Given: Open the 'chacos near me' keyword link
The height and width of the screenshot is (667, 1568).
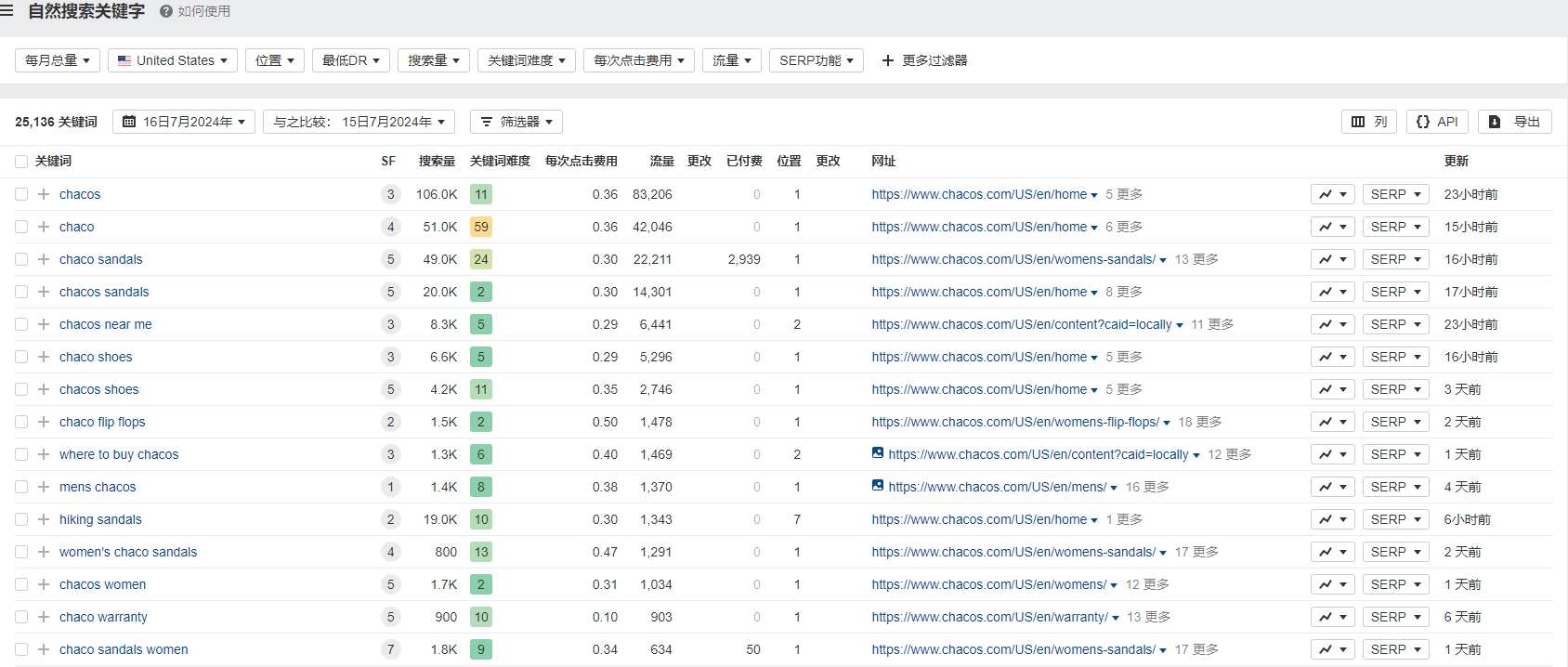Looking at the screenshot, I should click(x=106, y=324).
